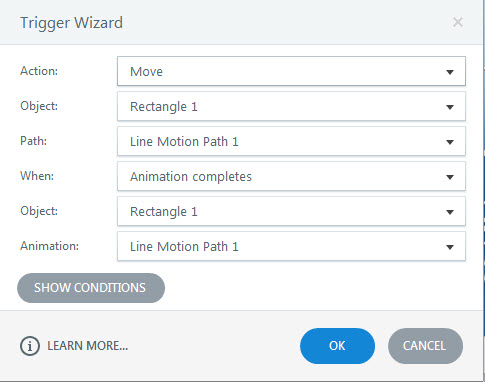
Task: Click the info icon beside Learn More
Action: coord(30,346)
